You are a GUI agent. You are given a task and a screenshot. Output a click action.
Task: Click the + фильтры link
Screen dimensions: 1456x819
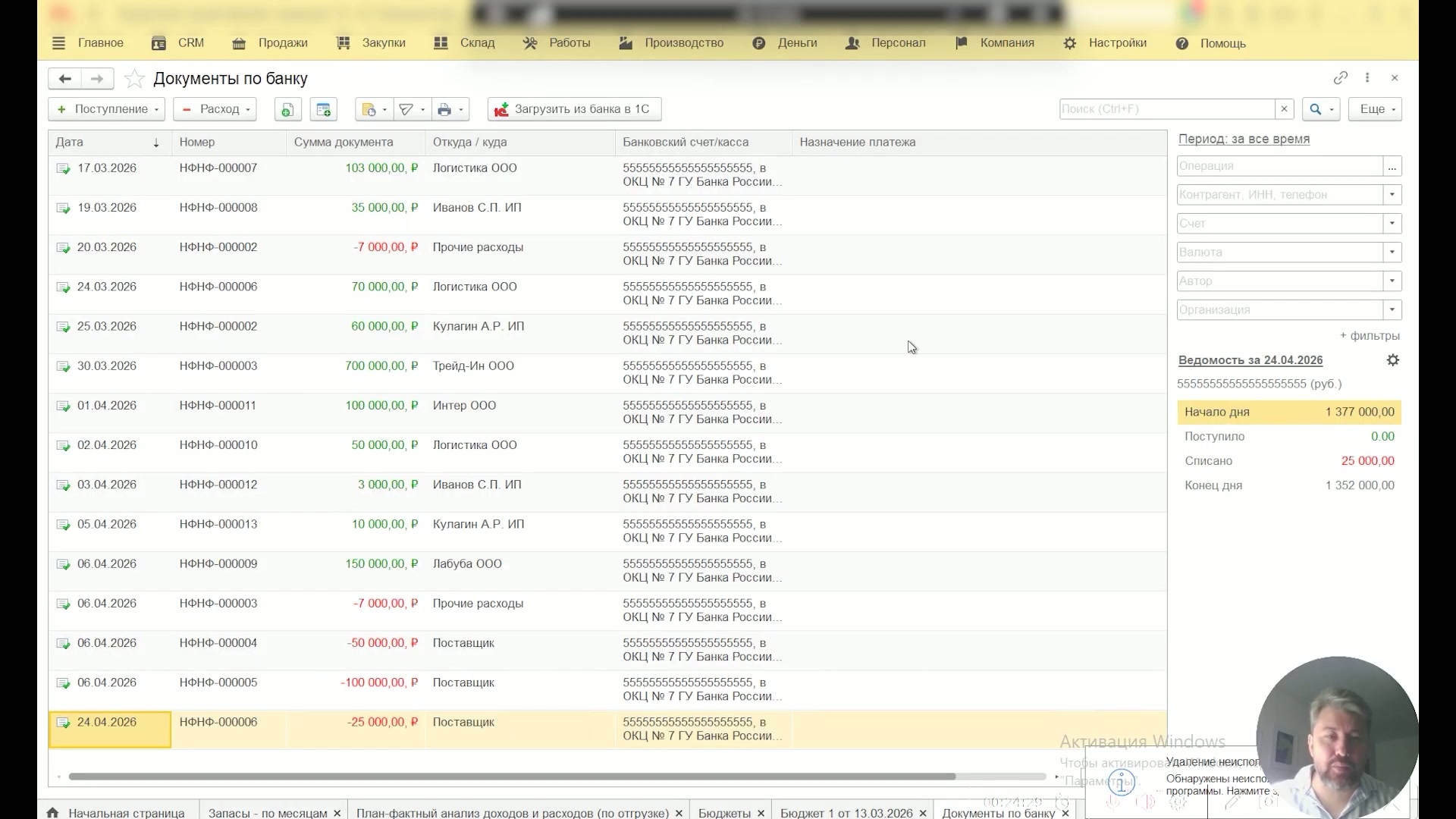pyautogui.click(x=1370, y=336)
